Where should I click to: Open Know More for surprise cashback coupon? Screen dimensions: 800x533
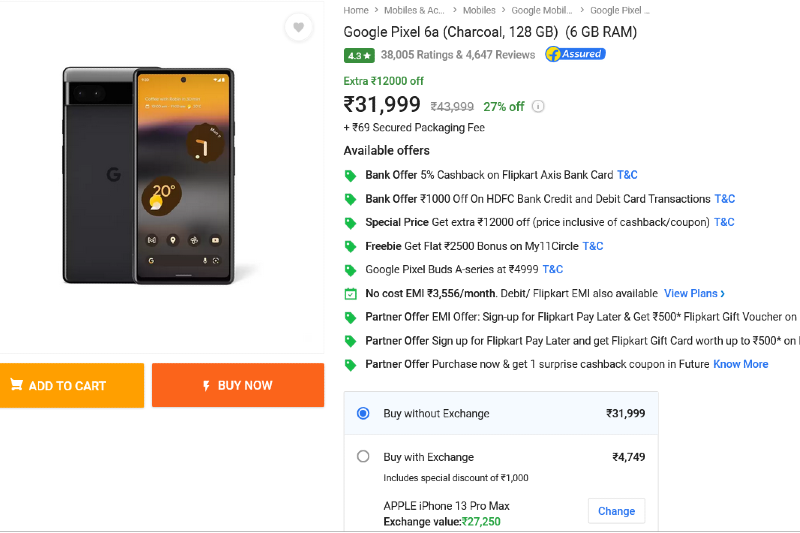(x=740, y=364)
